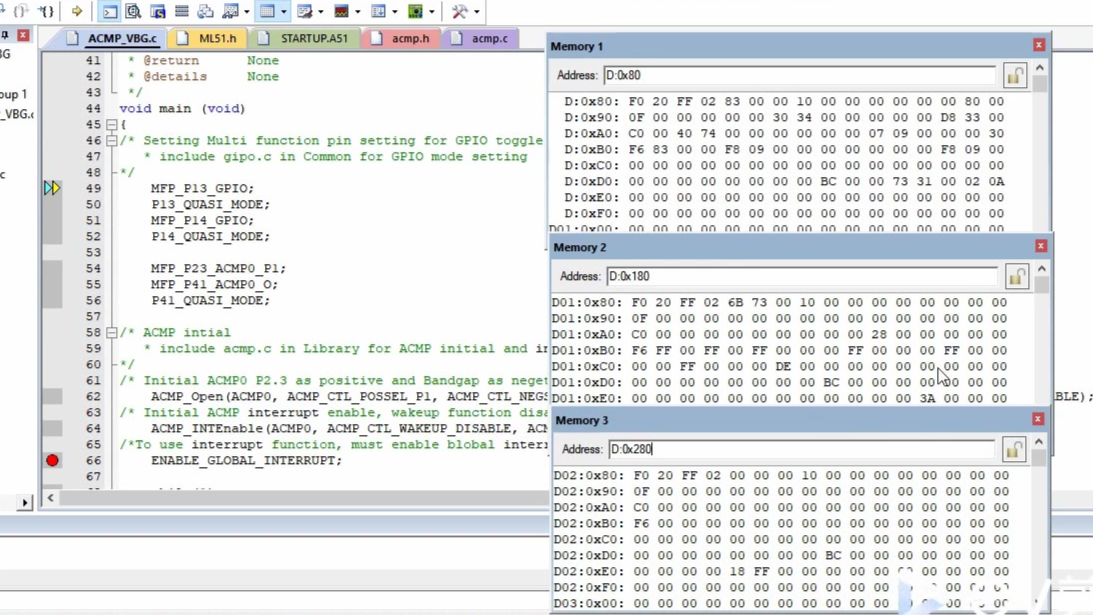
Task: Toggle the lock icon in Memory 2
Action: (1016, 277)
